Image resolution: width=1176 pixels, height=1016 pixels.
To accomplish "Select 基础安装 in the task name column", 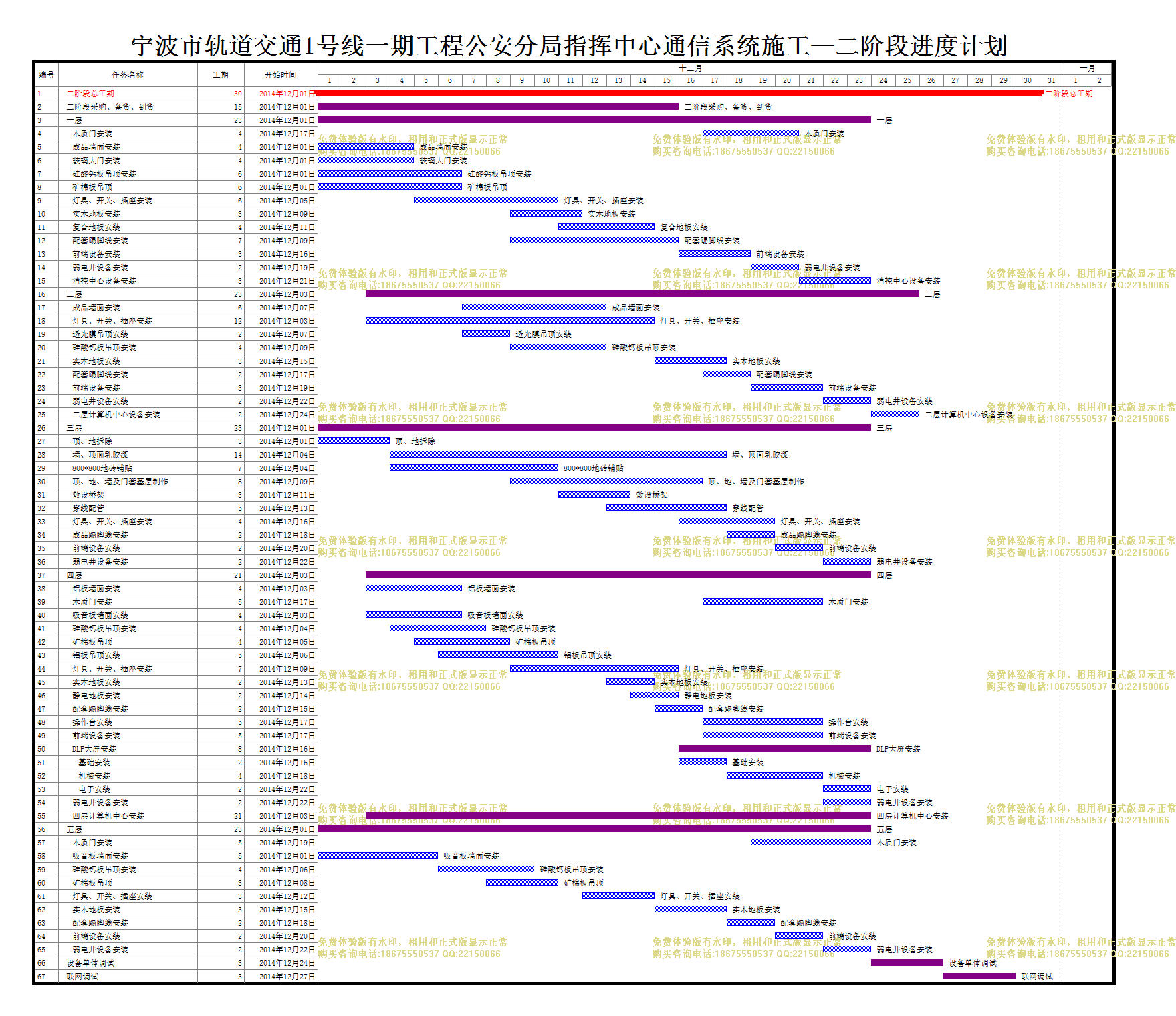I will (94, 763).
